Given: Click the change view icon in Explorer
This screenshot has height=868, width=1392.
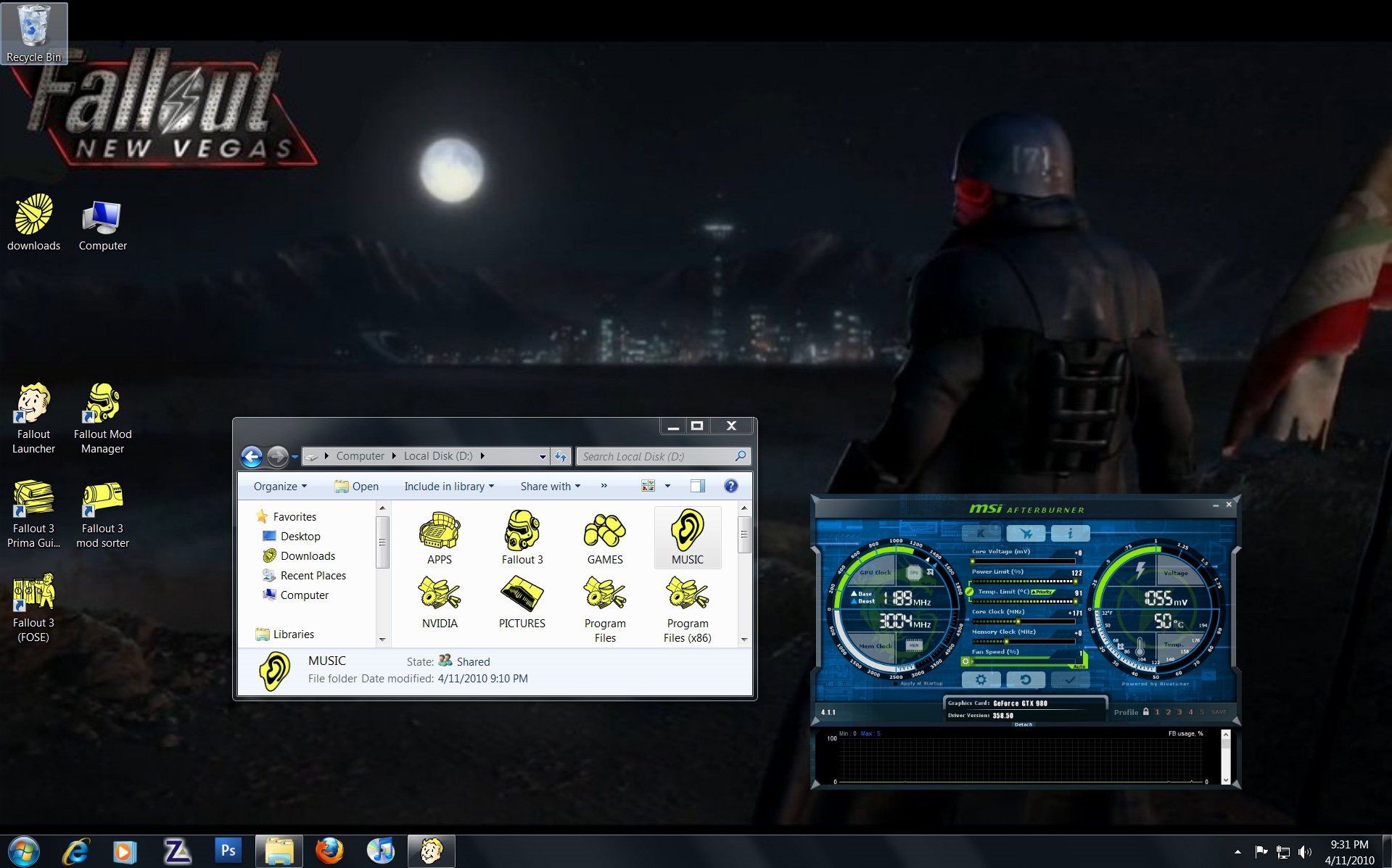Looking at the screenshot, I should coord(648,486).
